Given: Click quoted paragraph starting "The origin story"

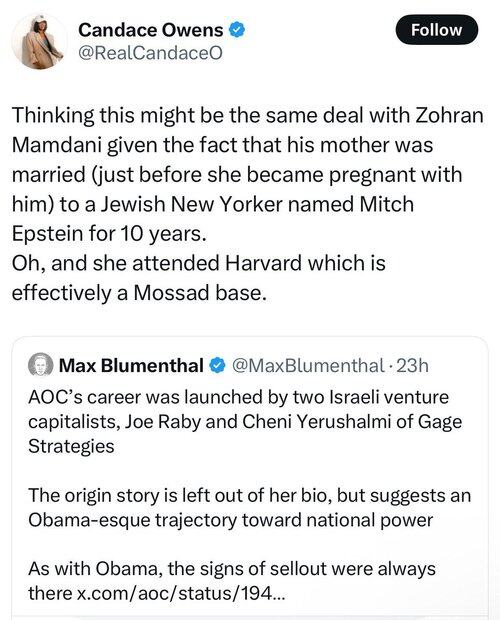Looking at the screenshot, I should click(x=250, y=507).
